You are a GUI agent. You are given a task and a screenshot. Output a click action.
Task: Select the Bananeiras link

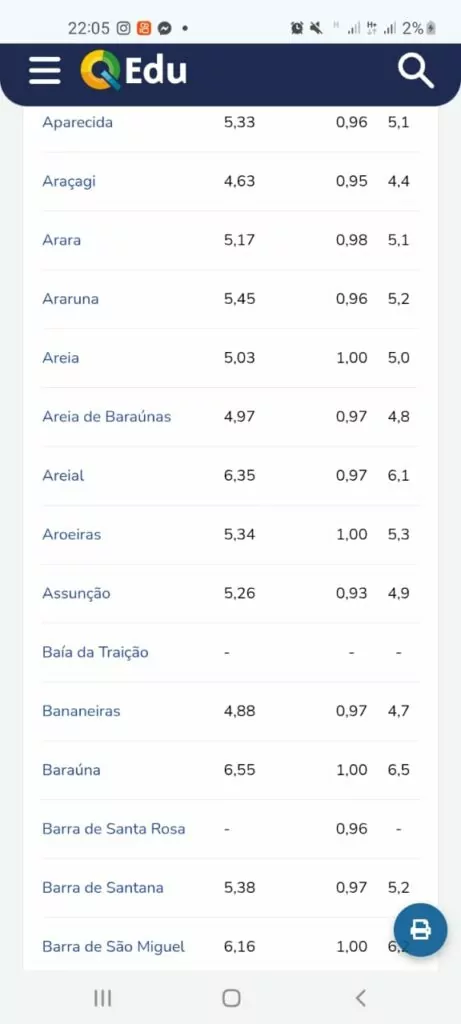click(81, 711)
